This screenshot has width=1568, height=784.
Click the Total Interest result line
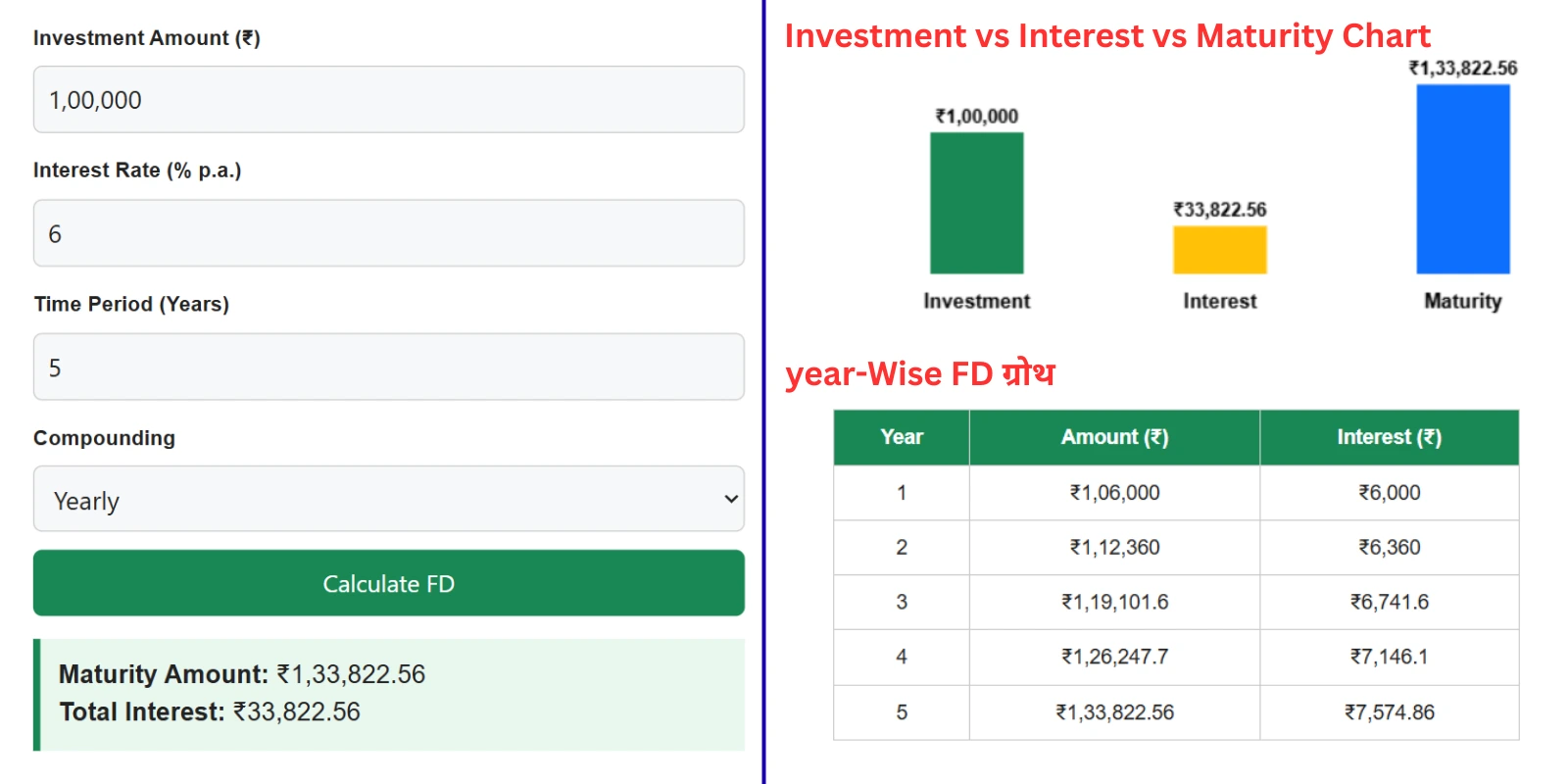[x=210, y=712]
